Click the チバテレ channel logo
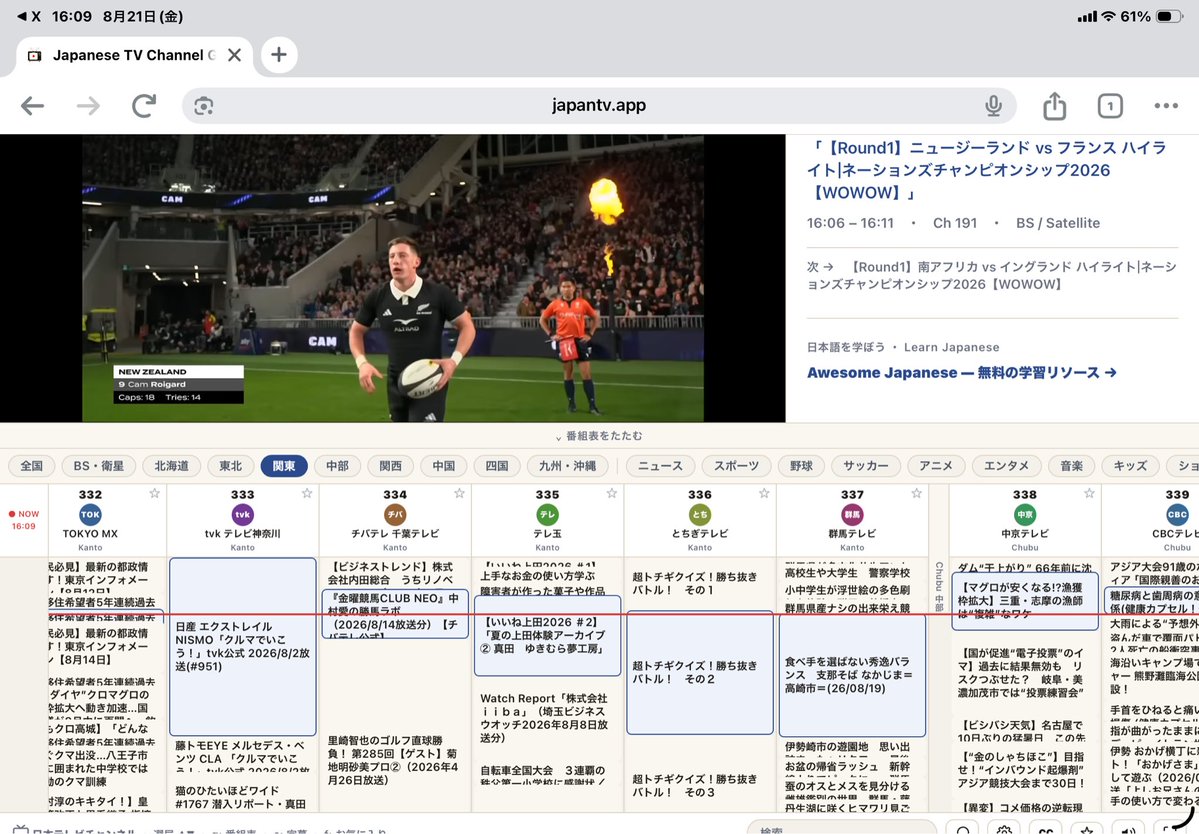 (395, 514)
